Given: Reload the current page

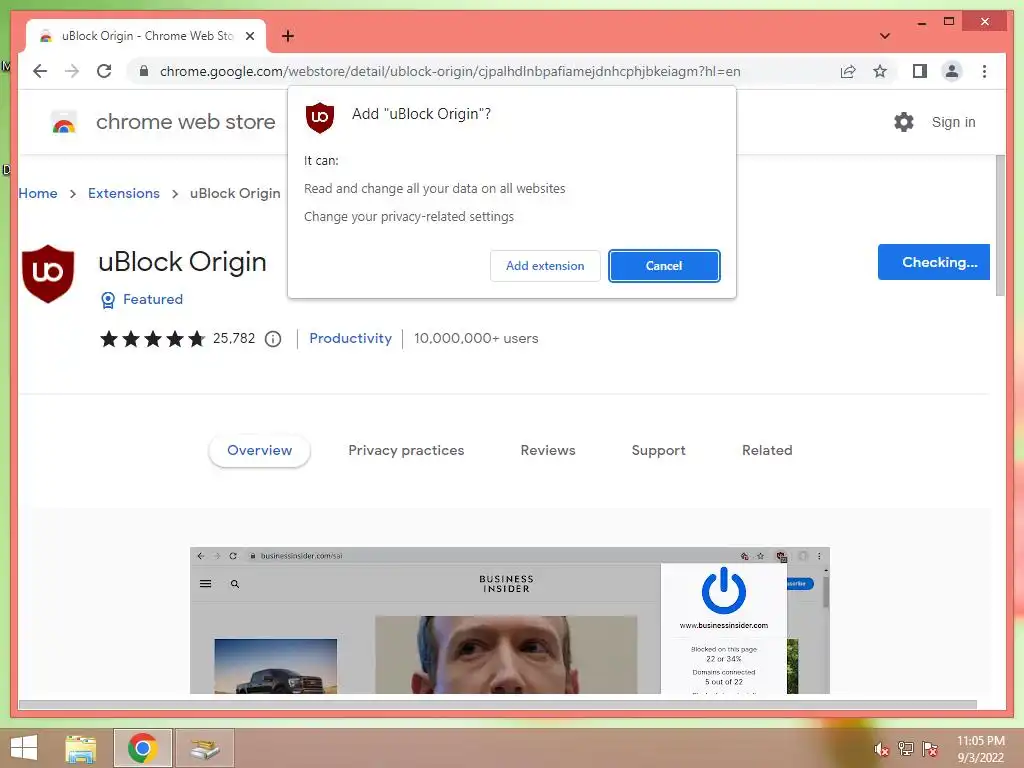Looking at the screenshot, I should (x=104, y=71).
